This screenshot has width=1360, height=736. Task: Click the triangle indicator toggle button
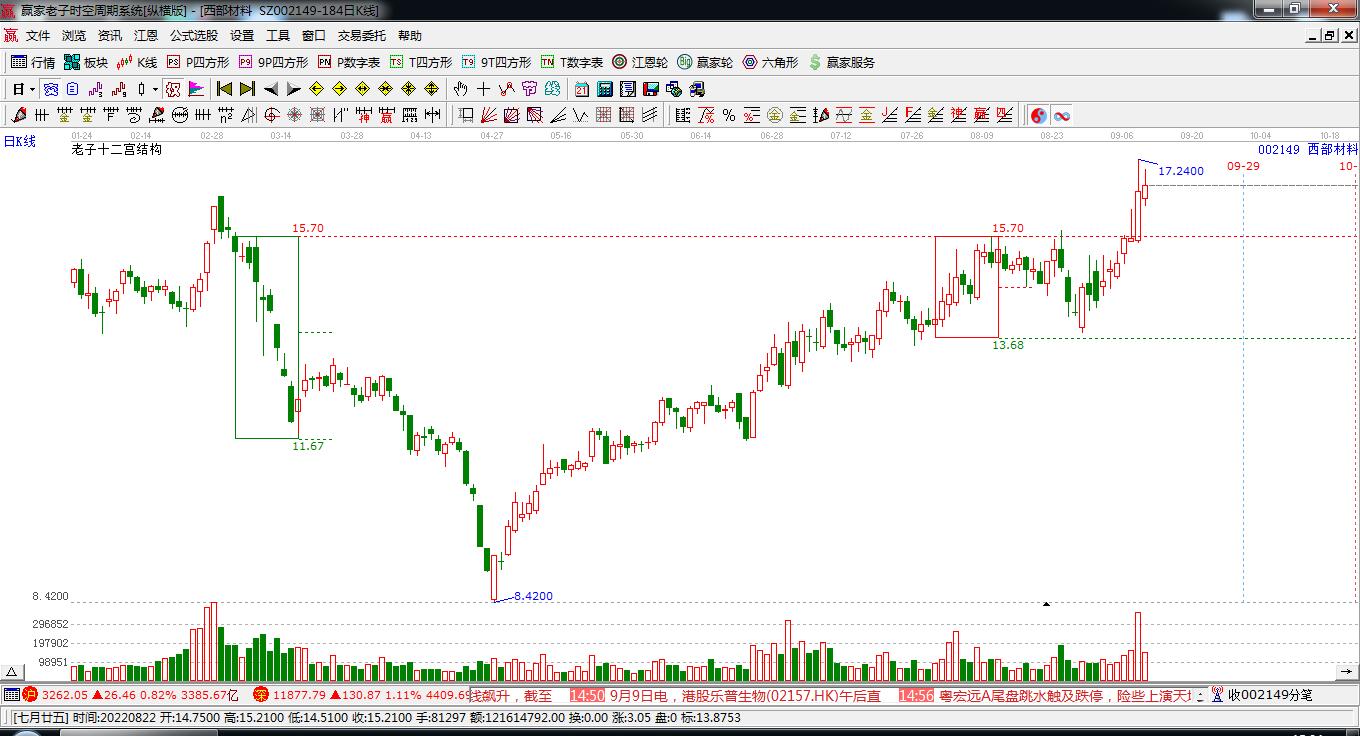12,672
